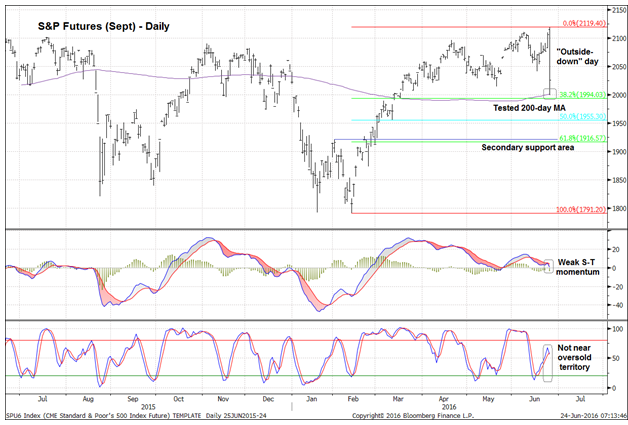The width and height of the screenshot is (628, 425).
Task: Click the '61.8%(1916.57)' Fibonacci label
Action: click(x=582, y=138)
